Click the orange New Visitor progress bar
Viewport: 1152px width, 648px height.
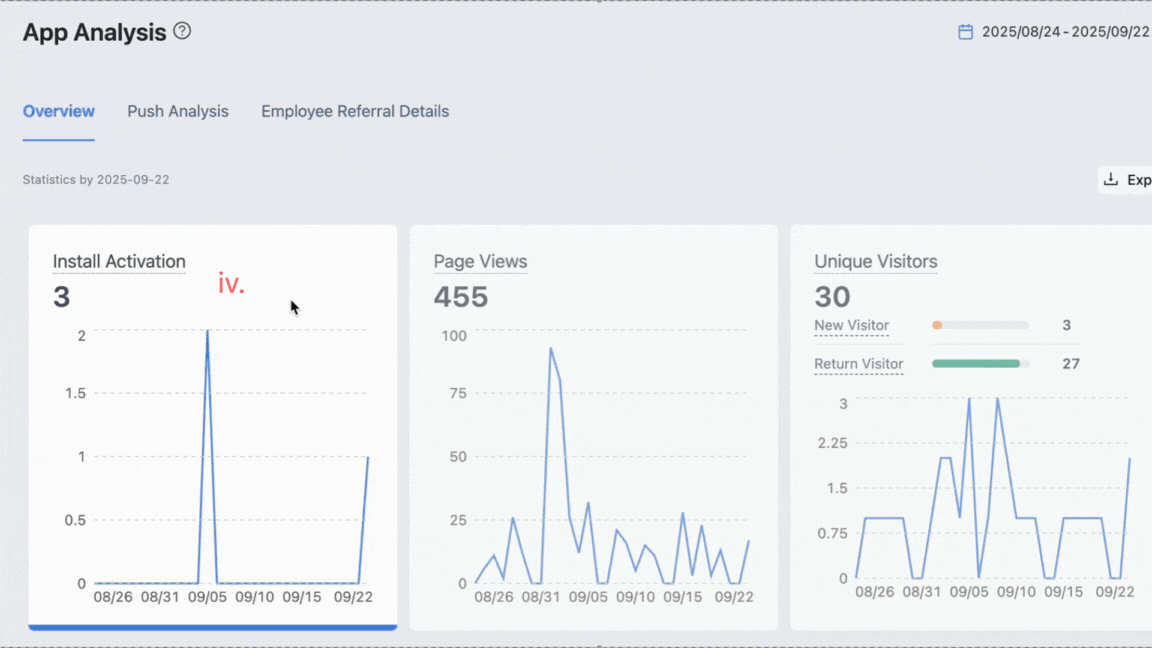[981, 325]
